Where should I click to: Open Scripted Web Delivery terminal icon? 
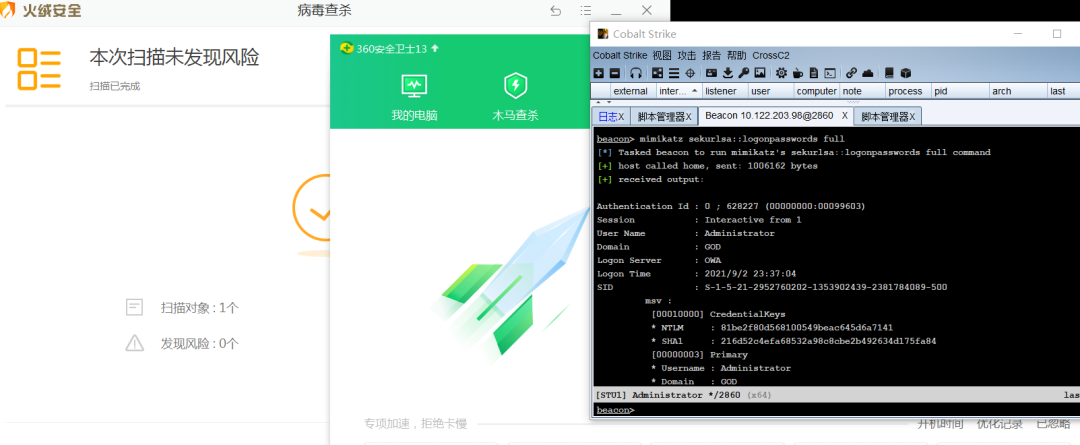[831, 72]
